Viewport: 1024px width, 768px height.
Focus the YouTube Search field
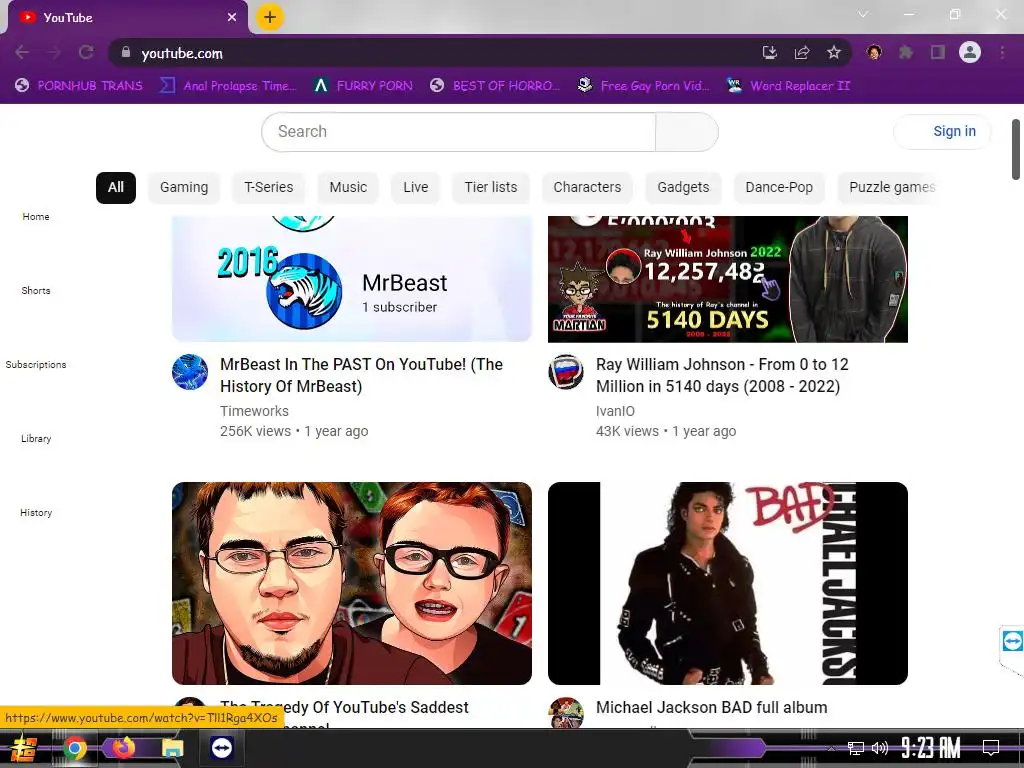[458, 132]
